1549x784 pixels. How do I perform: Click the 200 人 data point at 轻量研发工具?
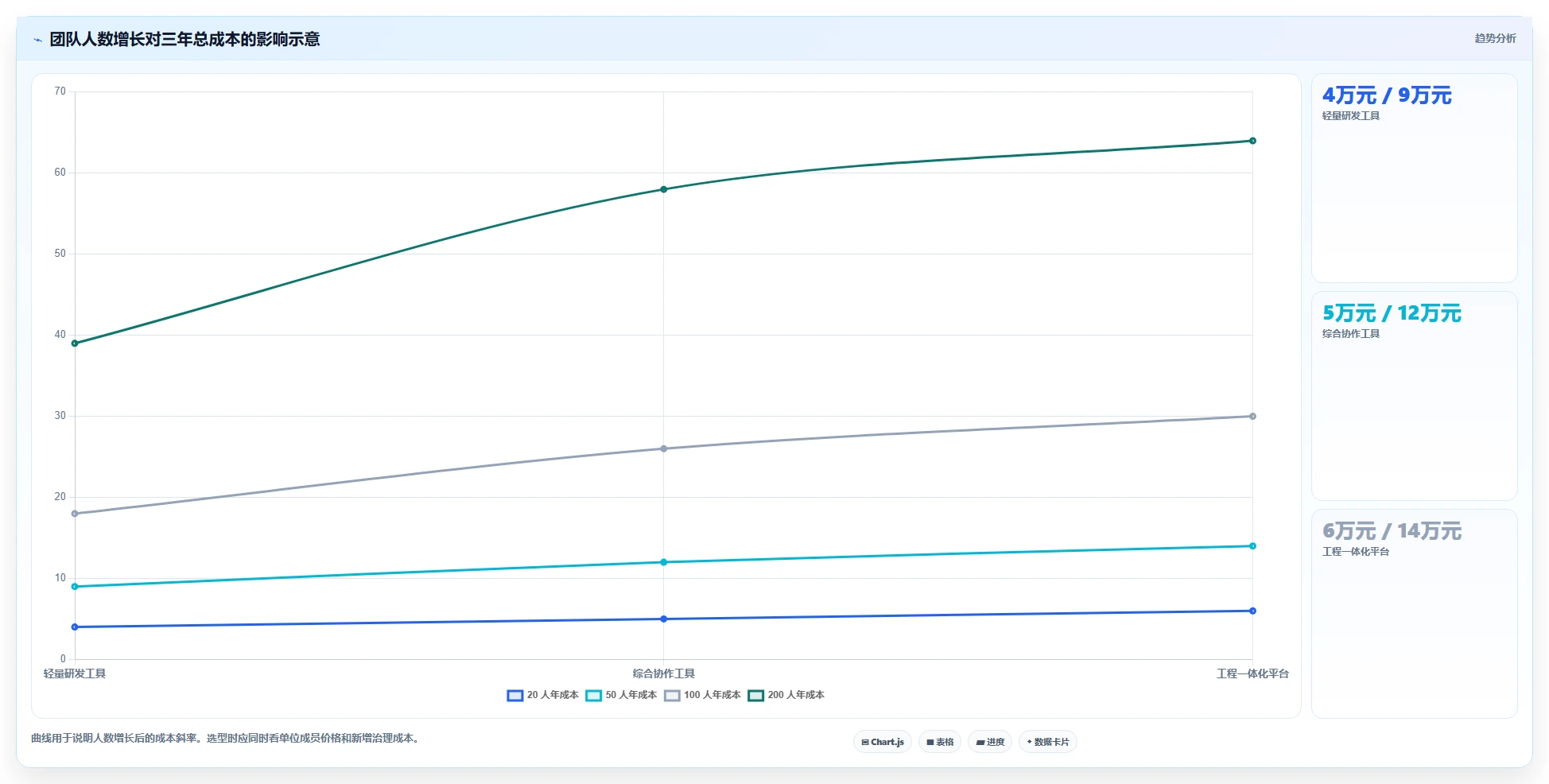75,343
